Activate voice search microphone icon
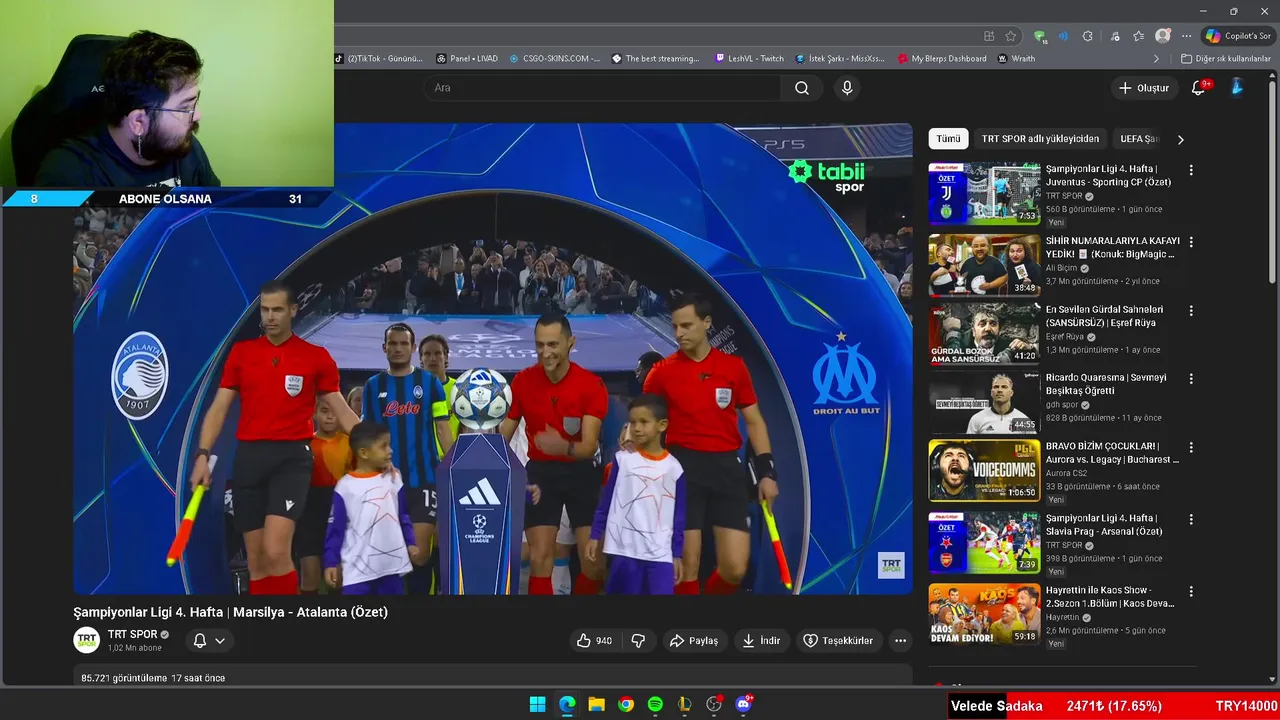Screen dimensions: 1280x720 (847, 88)
